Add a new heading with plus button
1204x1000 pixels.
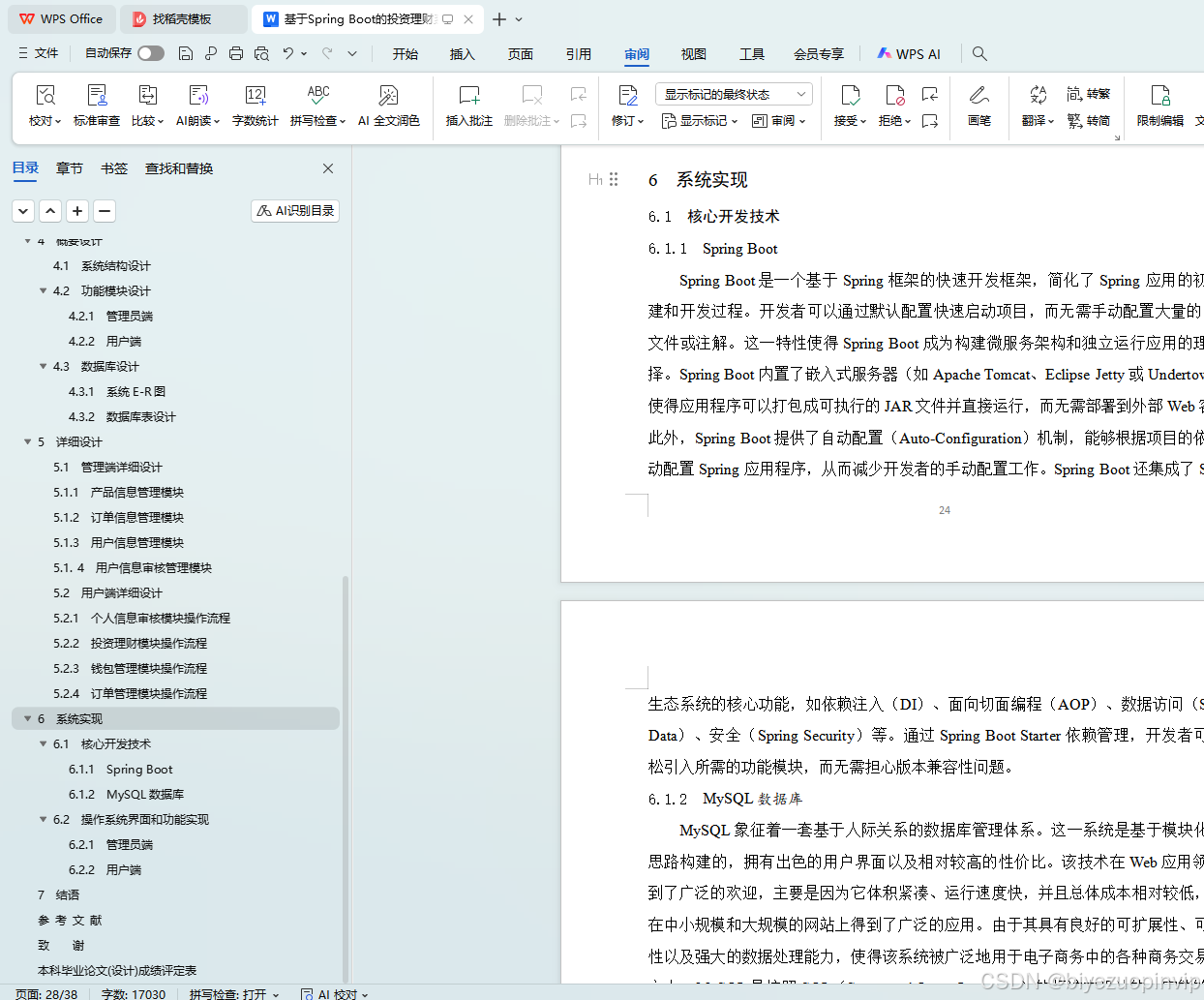77,210
